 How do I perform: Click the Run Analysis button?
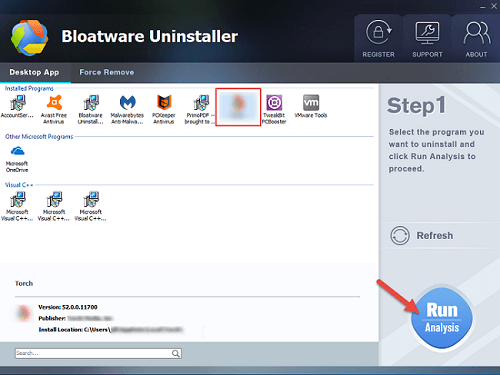click(x=442, y=318)
